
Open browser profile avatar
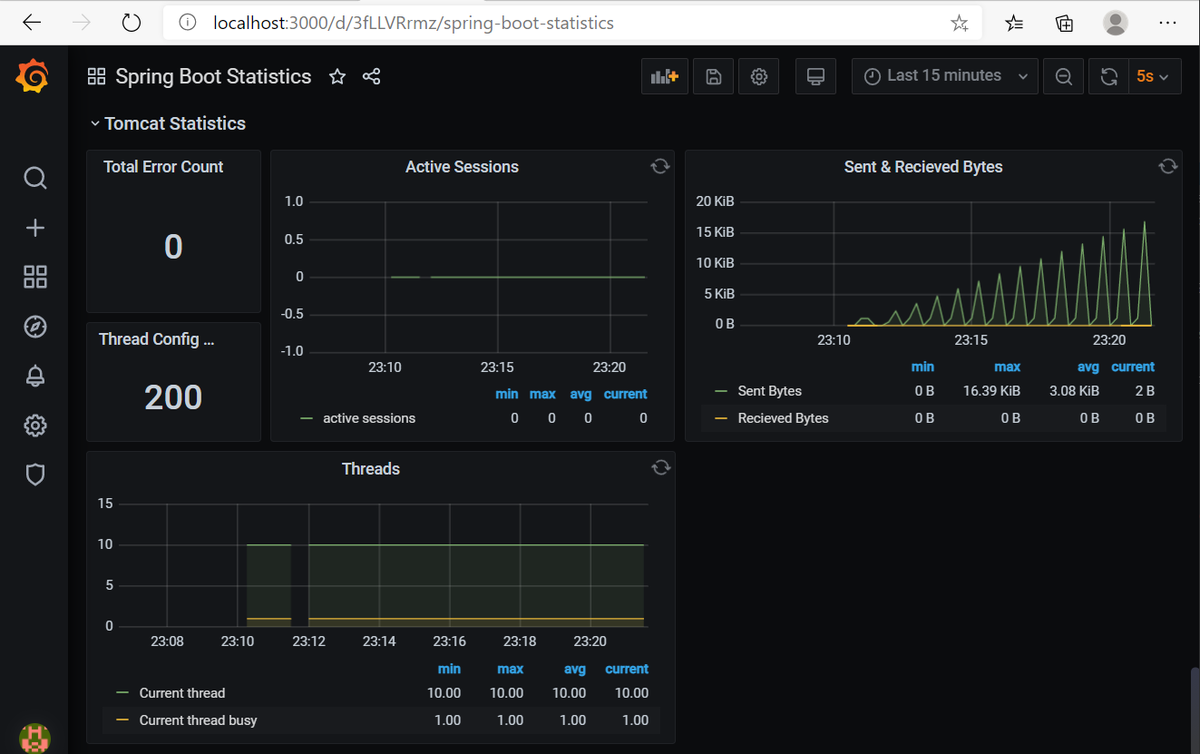click(x=1115, y=22)
